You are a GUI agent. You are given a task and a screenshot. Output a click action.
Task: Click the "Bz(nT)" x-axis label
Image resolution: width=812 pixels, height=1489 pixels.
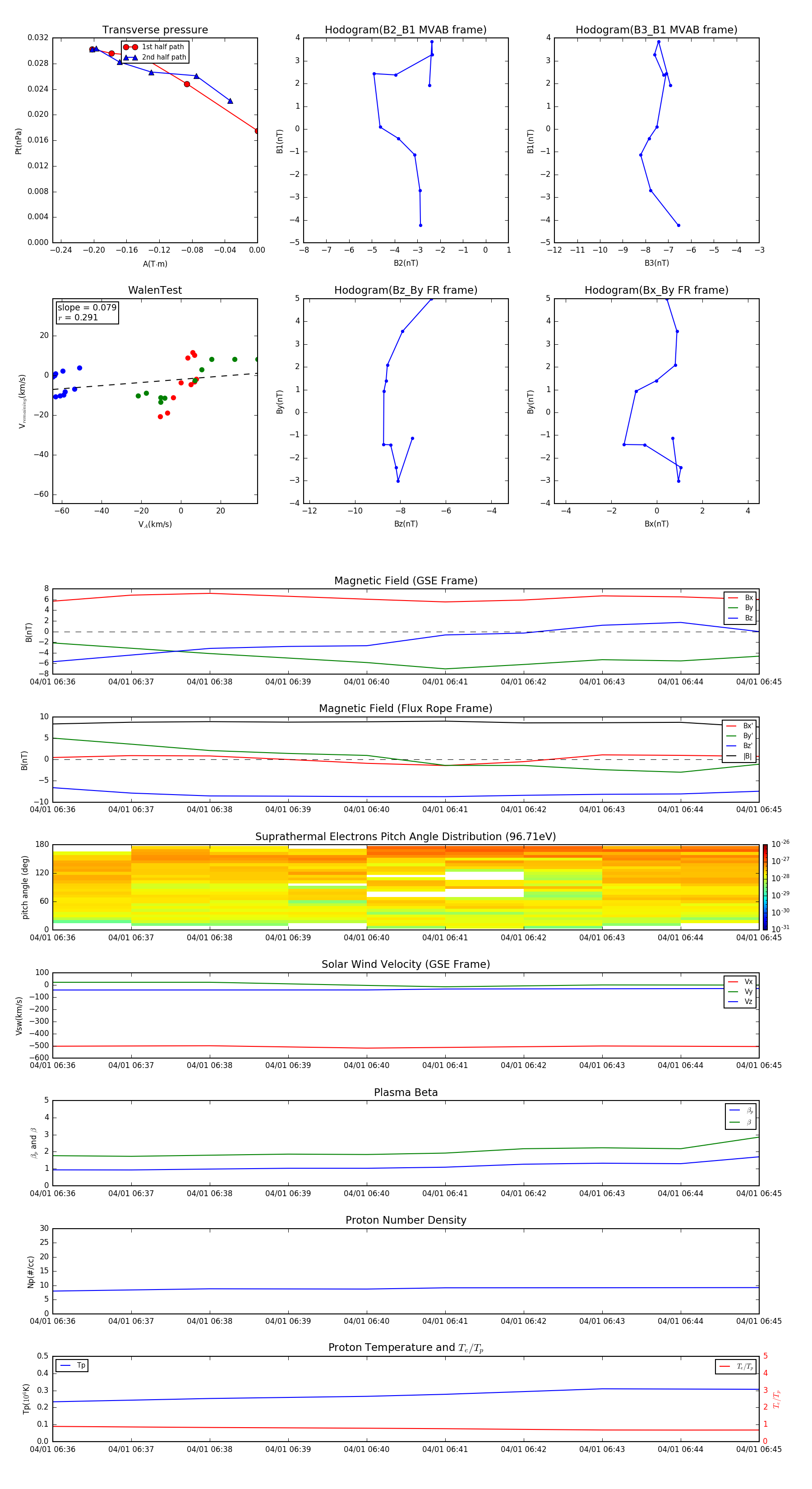coord(406,524)
